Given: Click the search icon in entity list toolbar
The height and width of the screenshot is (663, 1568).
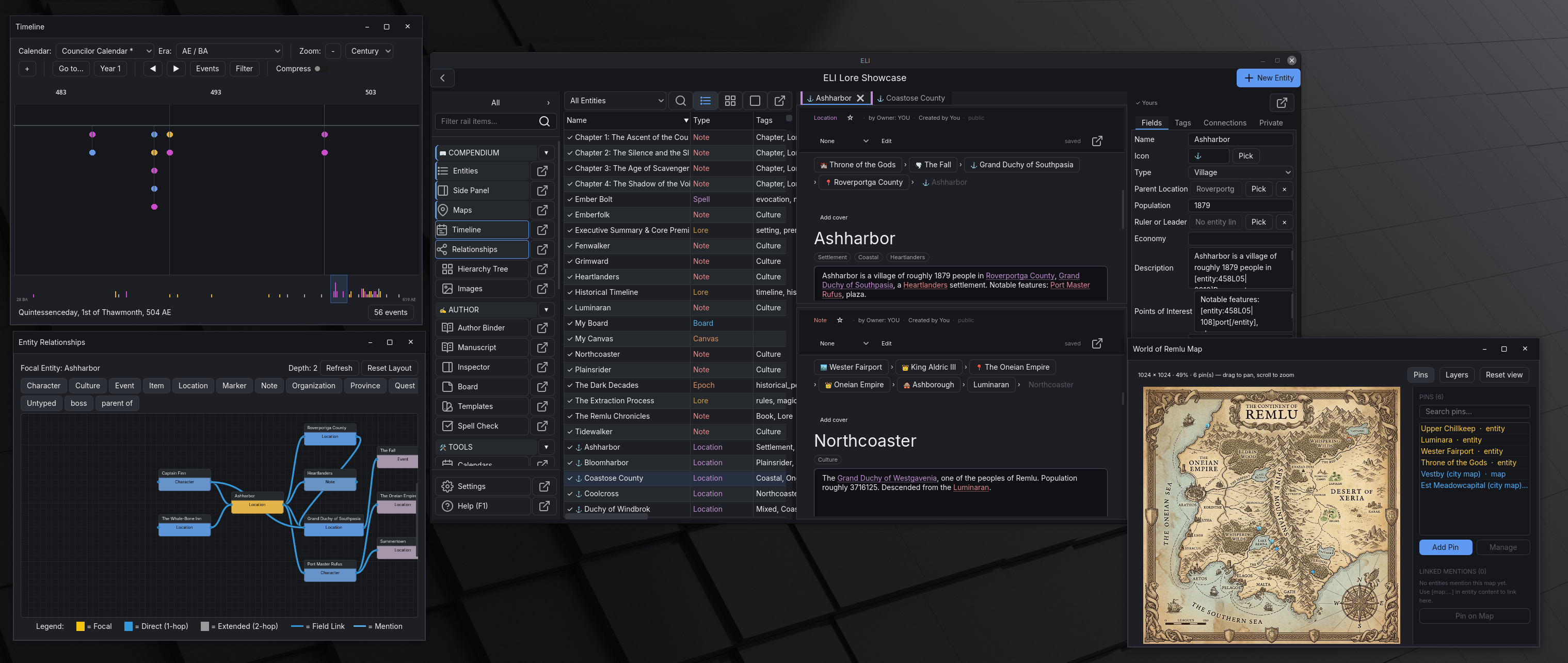Looking at the screenshot, I should coord(681,101).
